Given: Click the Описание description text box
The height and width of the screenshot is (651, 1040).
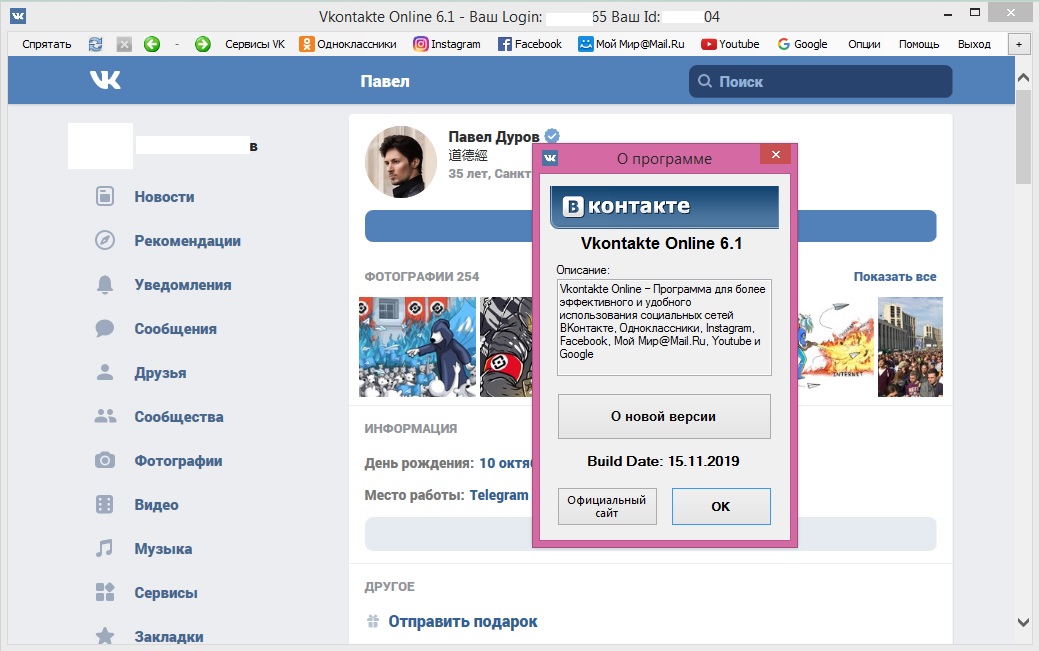Looking at the screenshot, I should (x=664, y=327).
